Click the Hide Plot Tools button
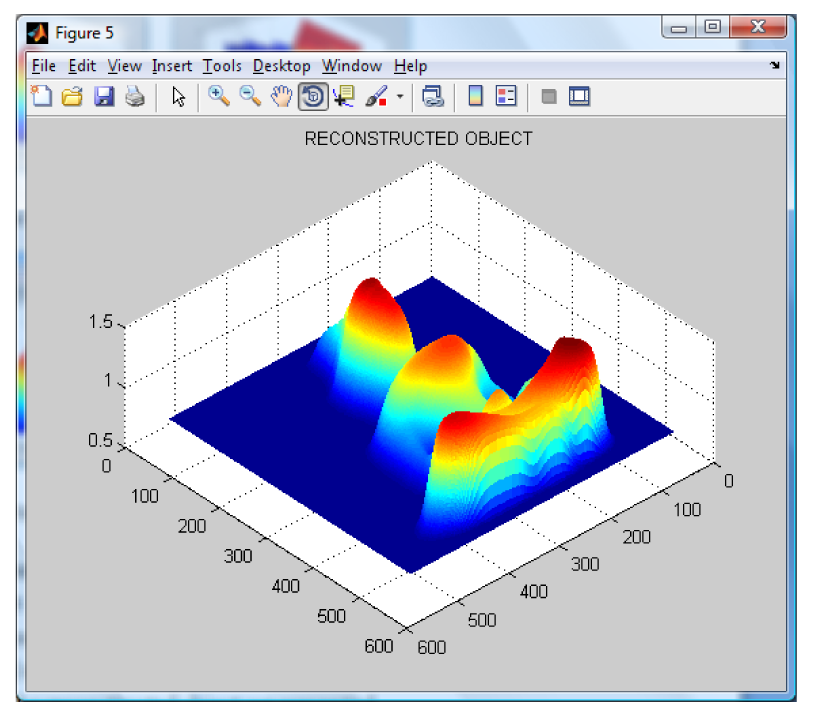Image resolution: width=813 pixels, height=714 pixels. 548,97
